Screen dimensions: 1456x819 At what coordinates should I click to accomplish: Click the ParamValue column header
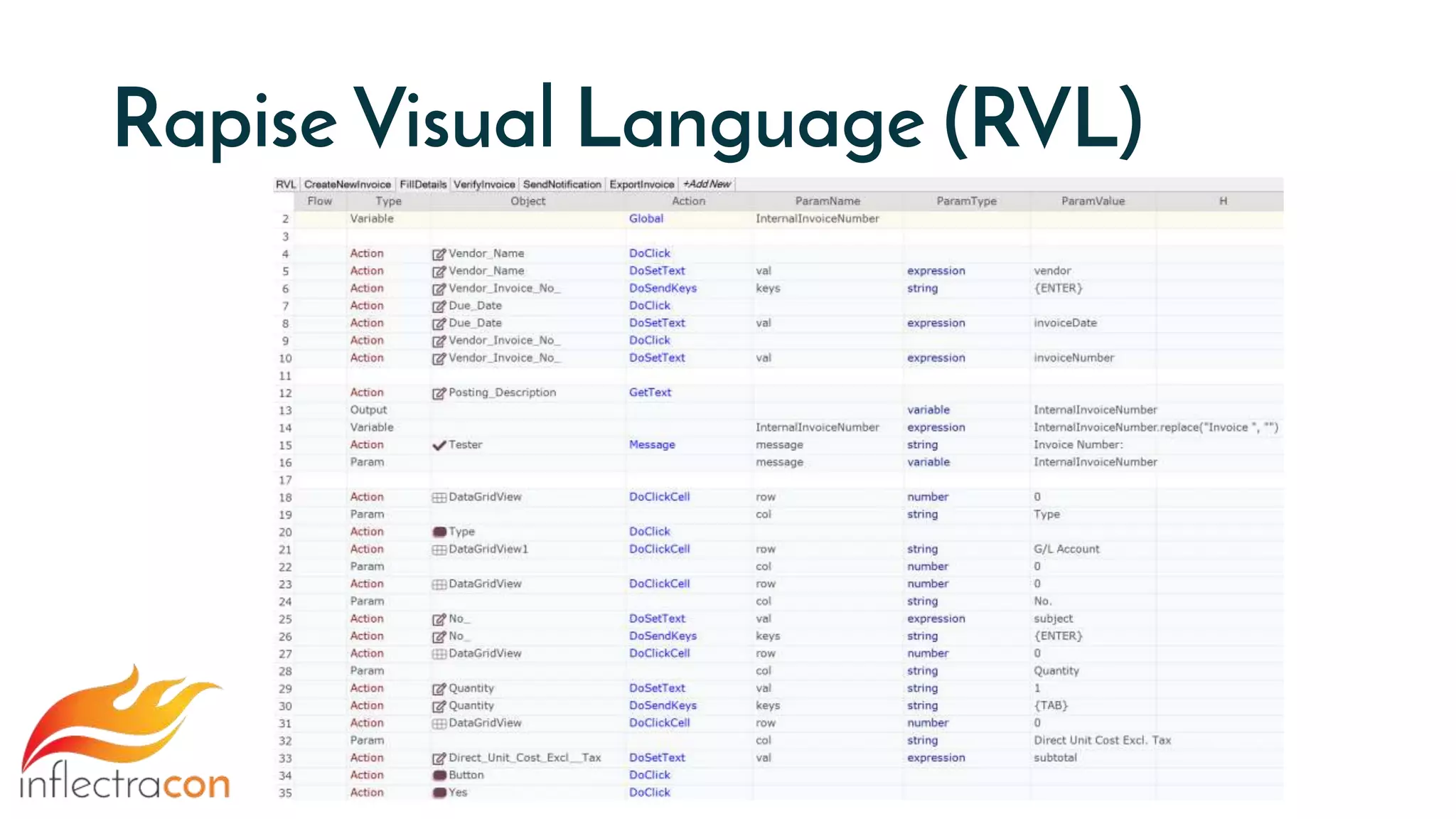(1093, 201)
